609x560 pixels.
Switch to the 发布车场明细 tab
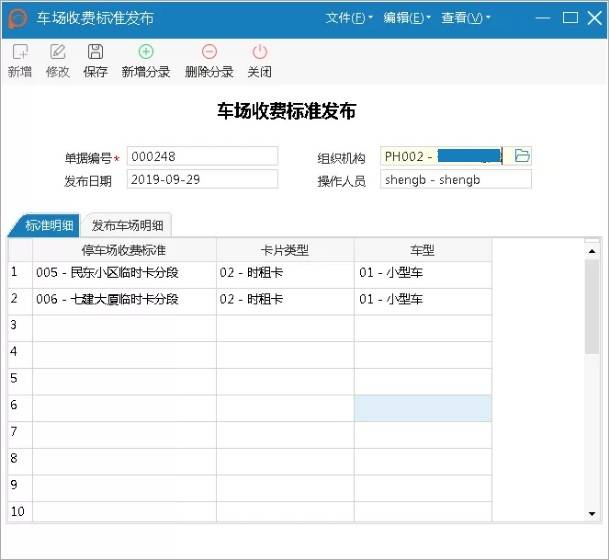point(128,225)
